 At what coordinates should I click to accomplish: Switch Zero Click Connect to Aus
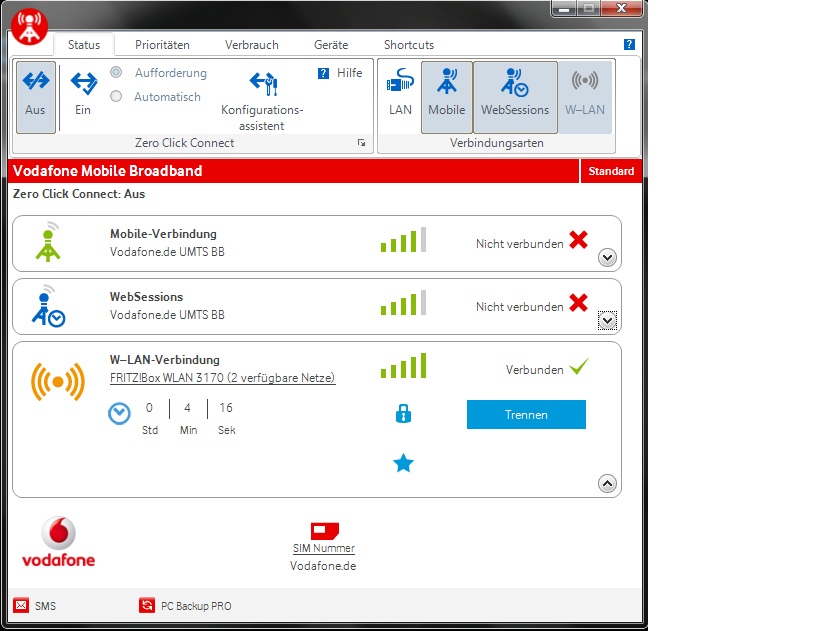coord(36,97)
